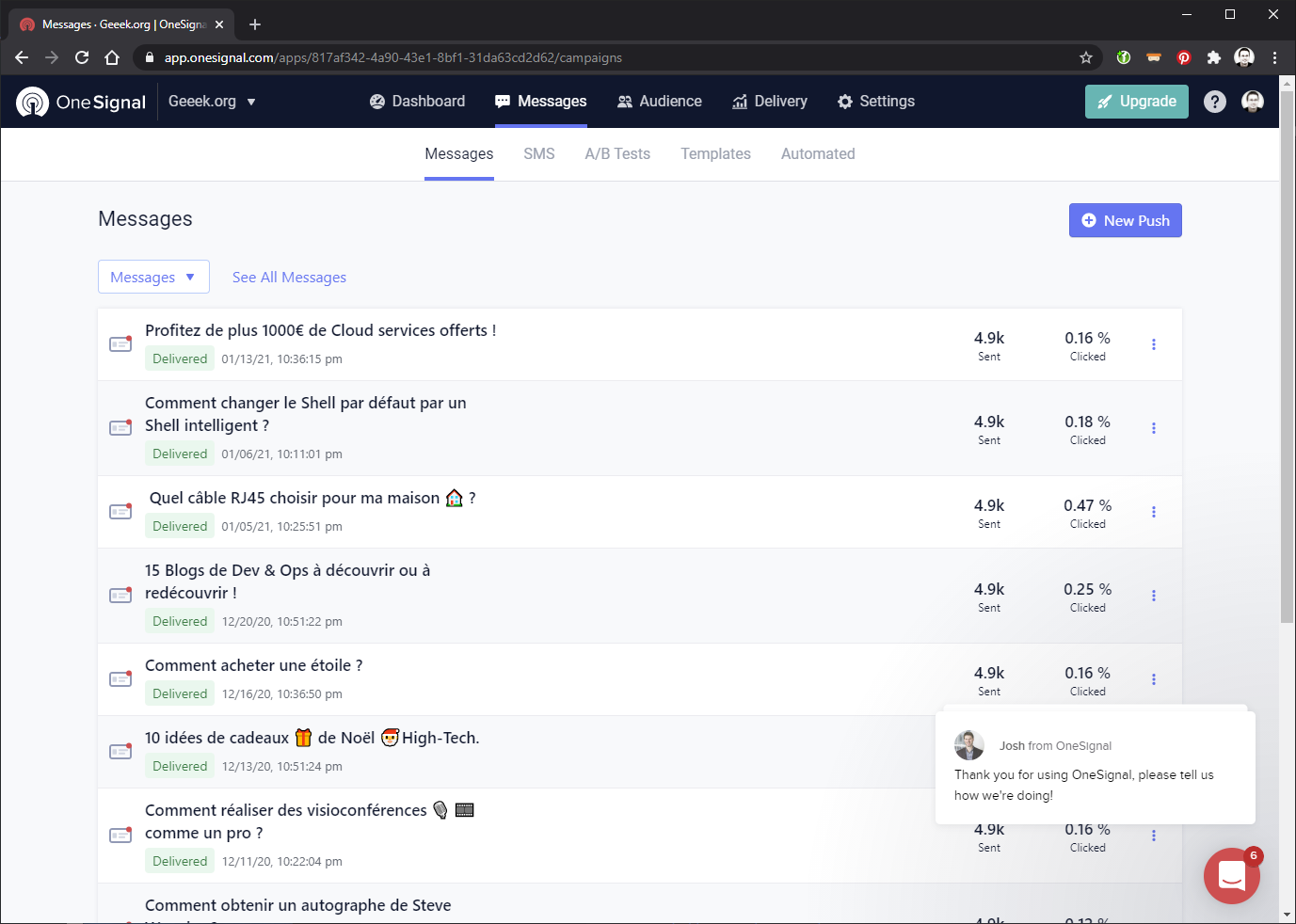
Task: Open Josh from OneSignal chat message popup
Action: 1096,768
